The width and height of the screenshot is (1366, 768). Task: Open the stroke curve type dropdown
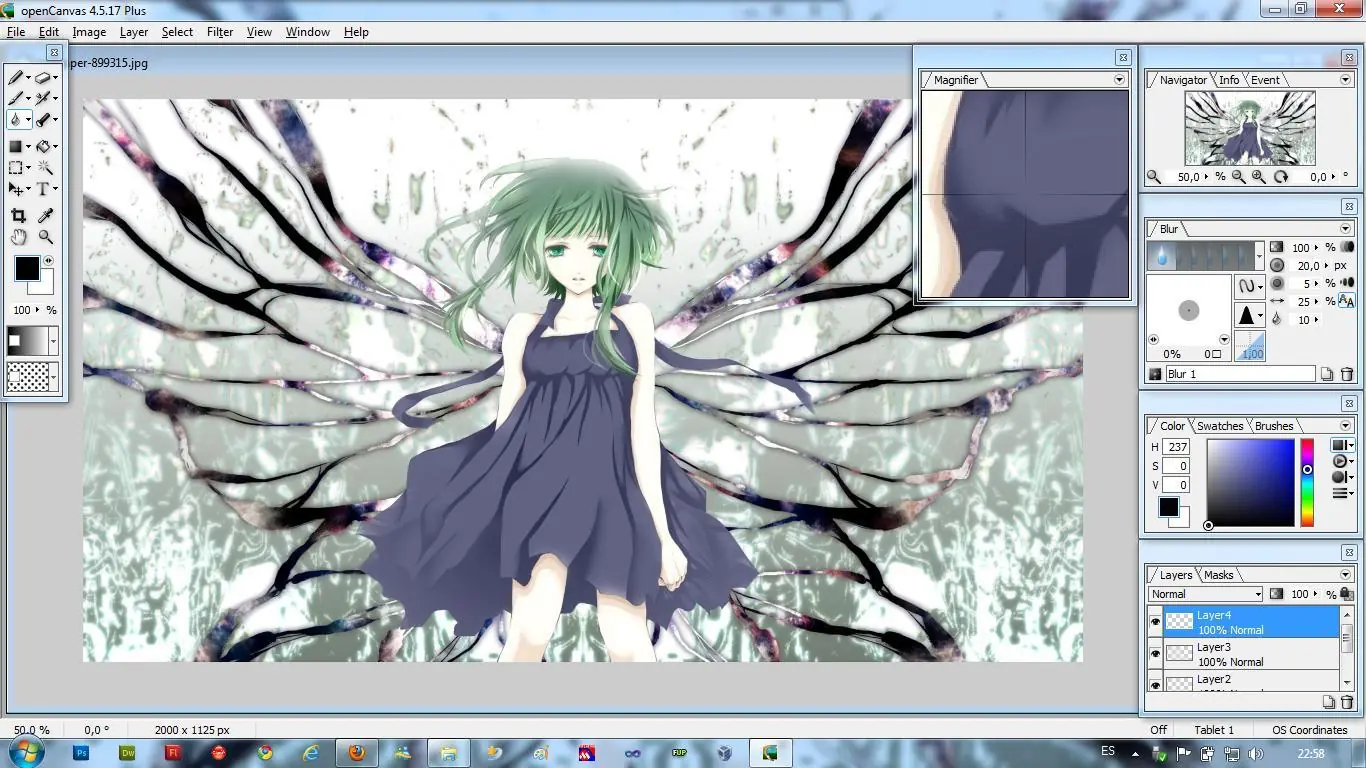pyautogui.click(x=1250, y=285)
